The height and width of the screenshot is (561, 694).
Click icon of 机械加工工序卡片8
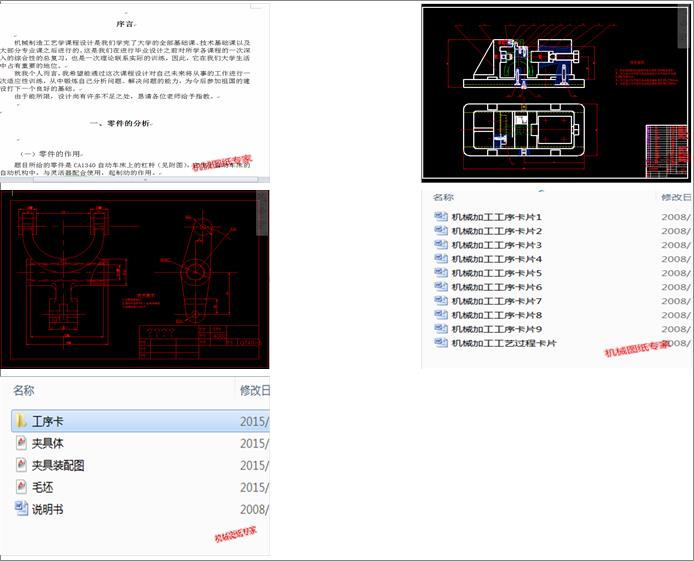(x=441, y=315)
